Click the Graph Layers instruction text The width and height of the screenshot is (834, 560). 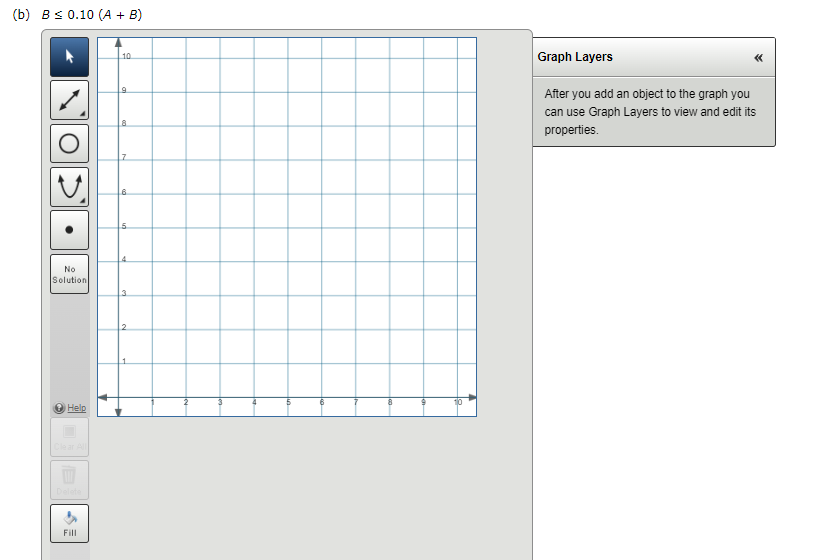pyautogui.click(x=649, y=112)
